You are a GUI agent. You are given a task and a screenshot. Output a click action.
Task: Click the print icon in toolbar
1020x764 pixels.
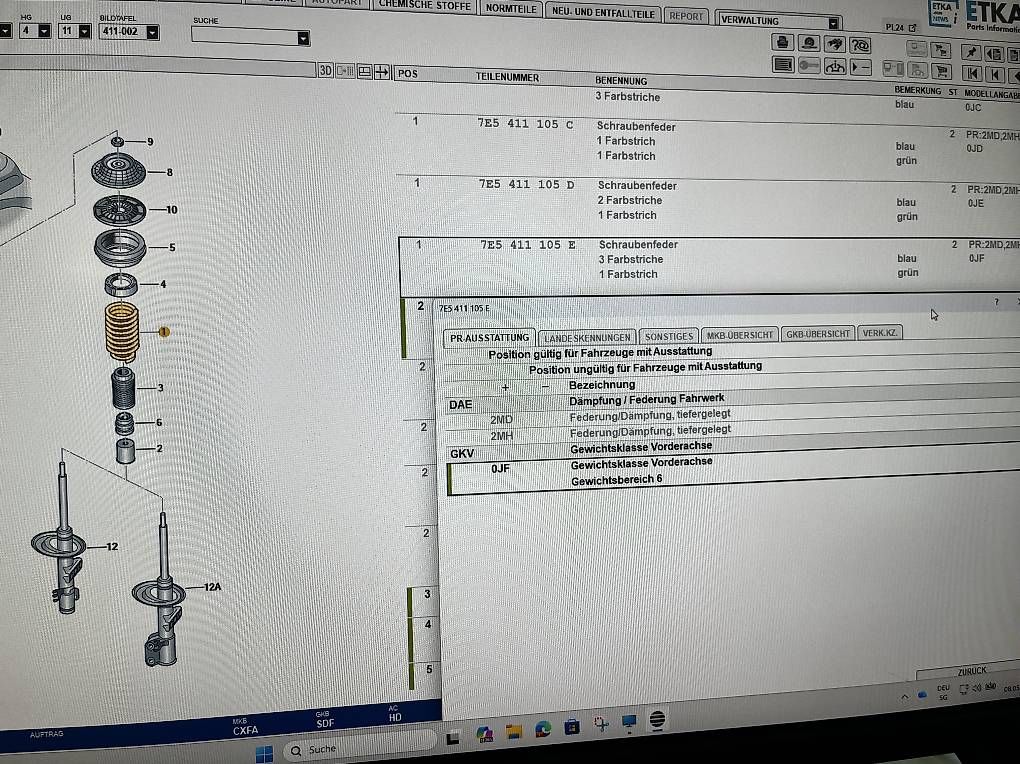pos(783,42)
